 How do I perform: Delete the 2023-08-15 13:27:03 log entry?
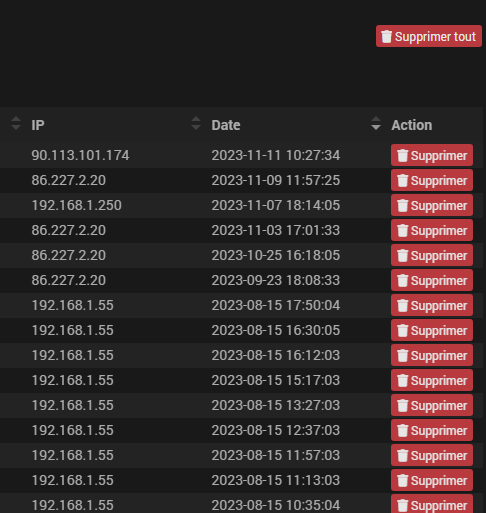click(432, 405)
